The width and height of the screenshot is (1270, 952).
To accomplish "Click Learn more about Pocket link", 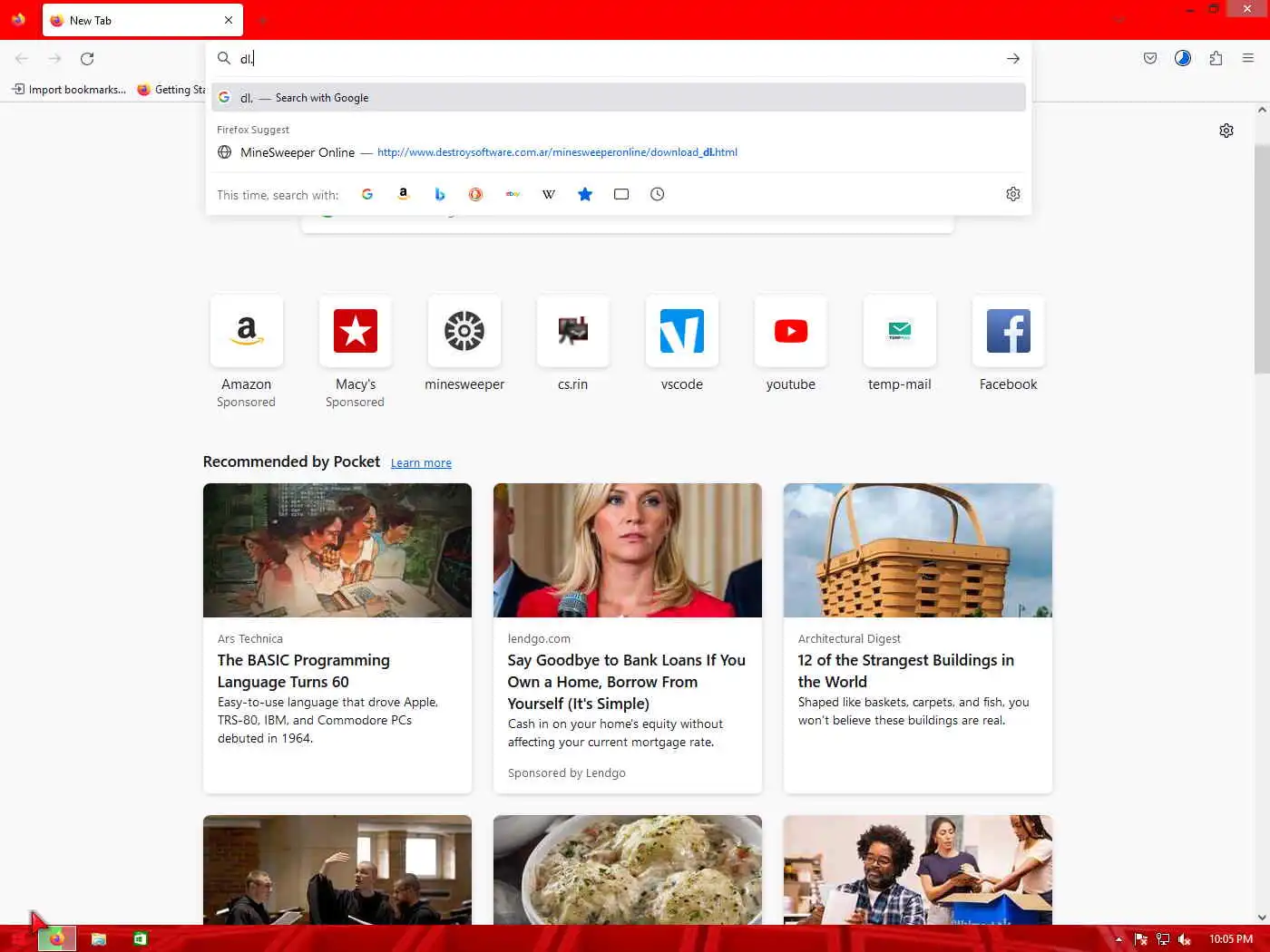I will tap(421, 462).
